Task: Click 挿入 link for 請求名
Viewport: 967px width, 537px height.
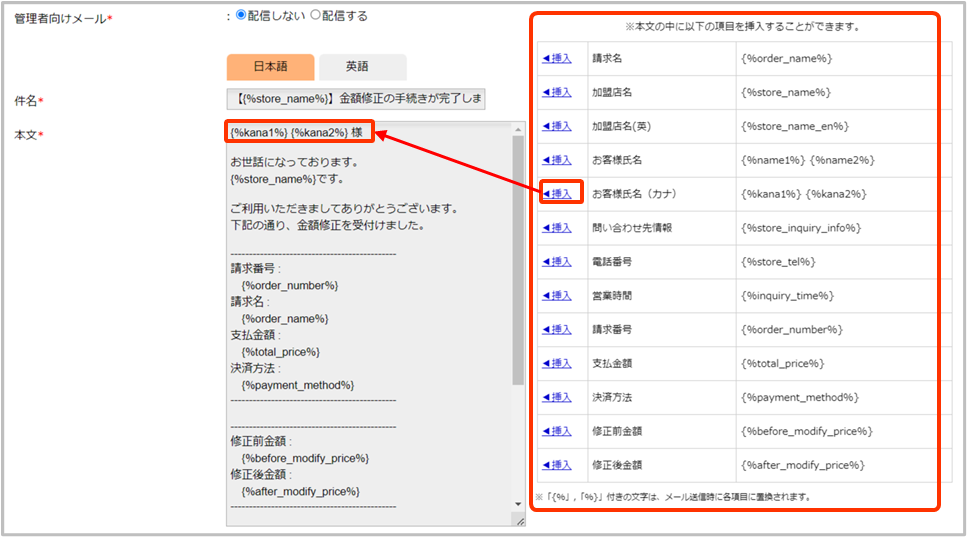Action: 557,58
